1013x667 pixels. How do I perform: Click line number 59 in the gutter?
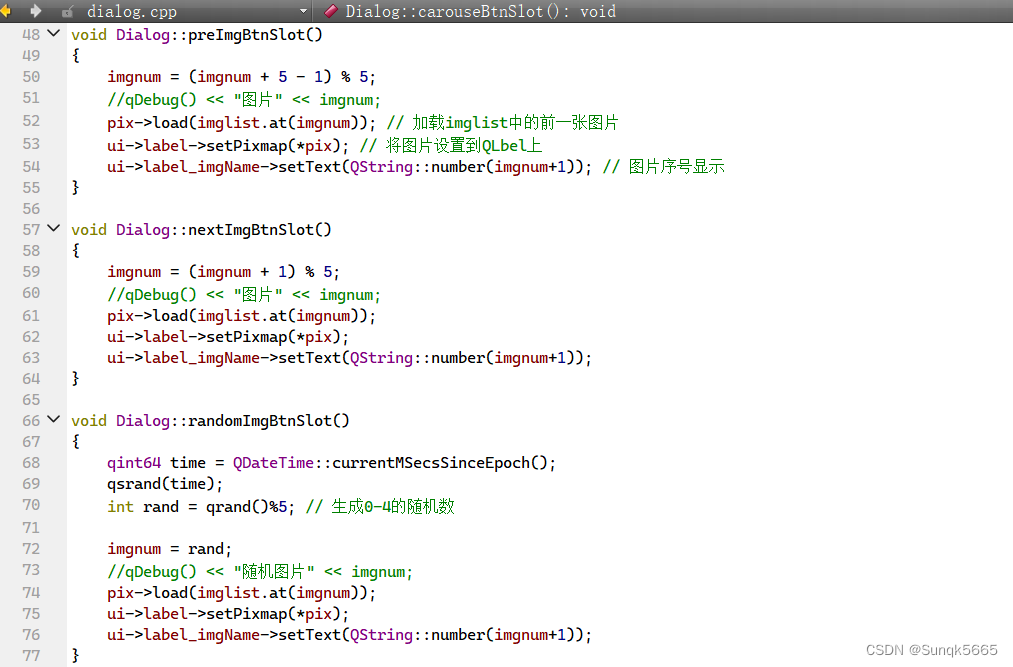(x=31, y=272)
